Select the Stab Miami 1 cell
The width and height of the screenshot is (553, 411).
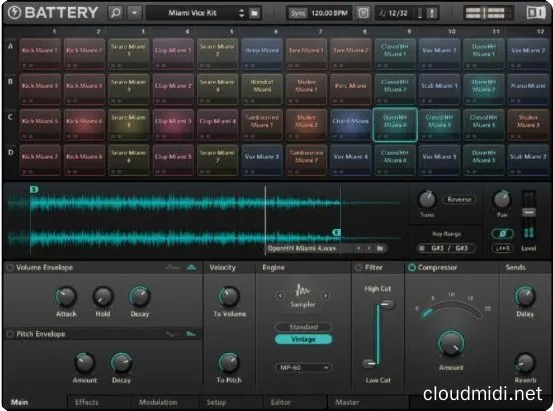[439, 89]
